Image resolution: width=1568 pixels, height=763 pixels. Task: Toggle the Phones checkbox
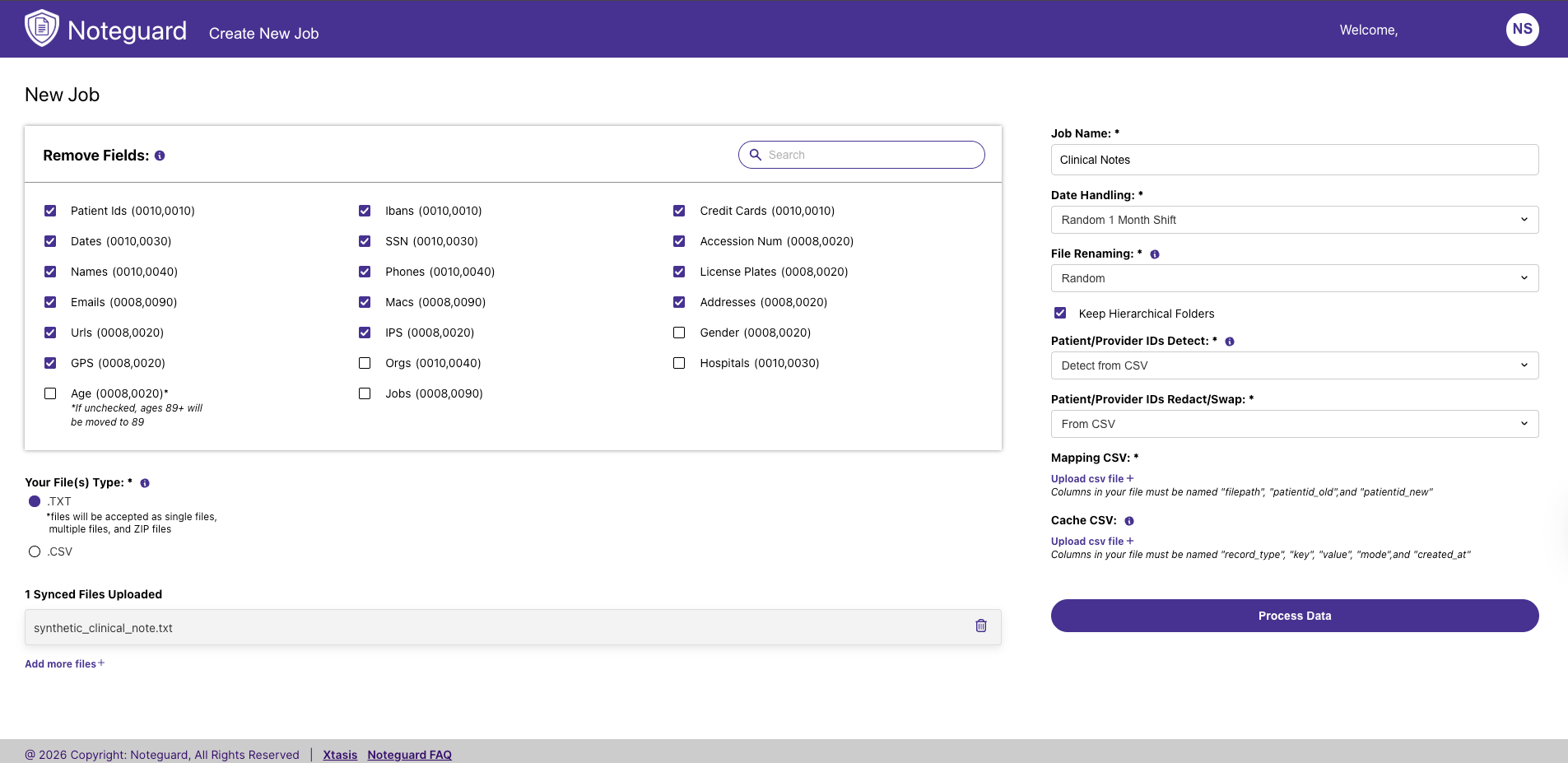tap(365, 272)
